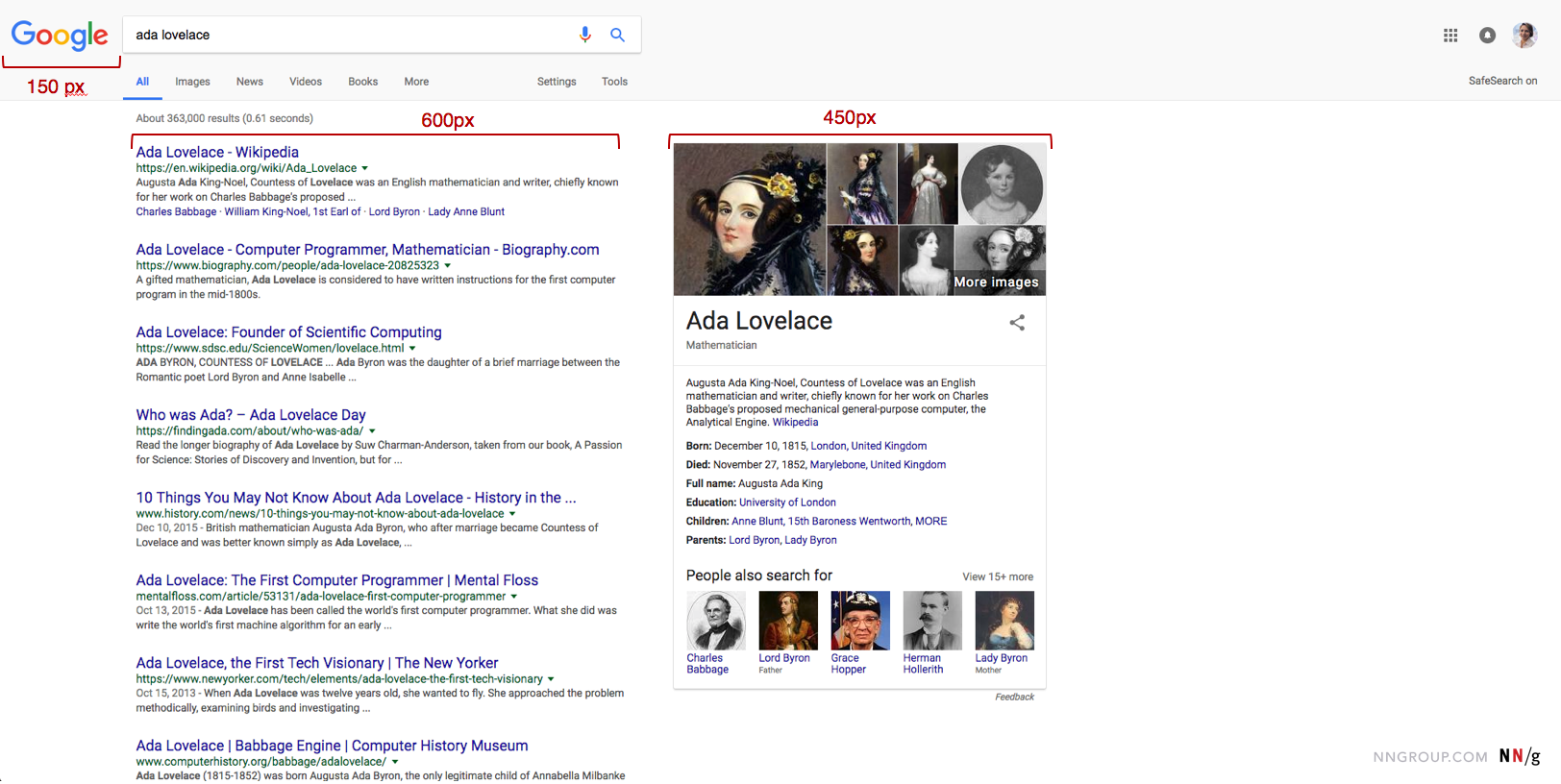Switch to the Books tab
Viewport: 1561px width, 784px height.
[x=362, y=82]
